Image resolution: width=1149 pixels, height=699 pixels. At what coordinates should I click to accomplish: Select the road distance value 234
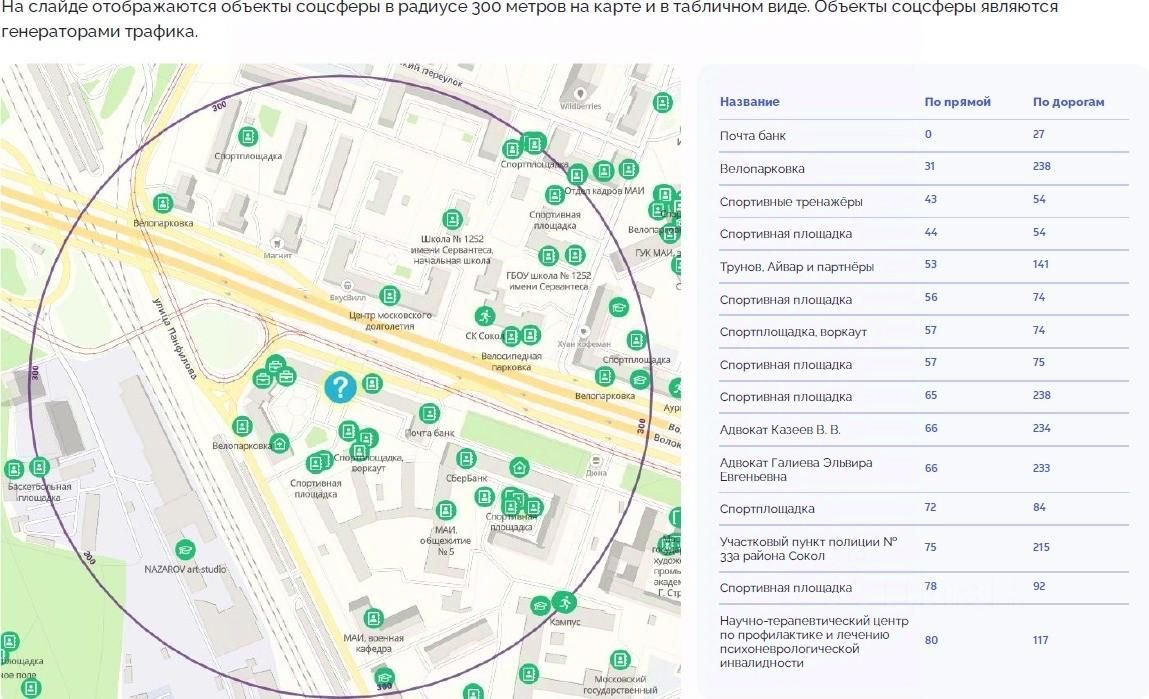click(1041, 429)
